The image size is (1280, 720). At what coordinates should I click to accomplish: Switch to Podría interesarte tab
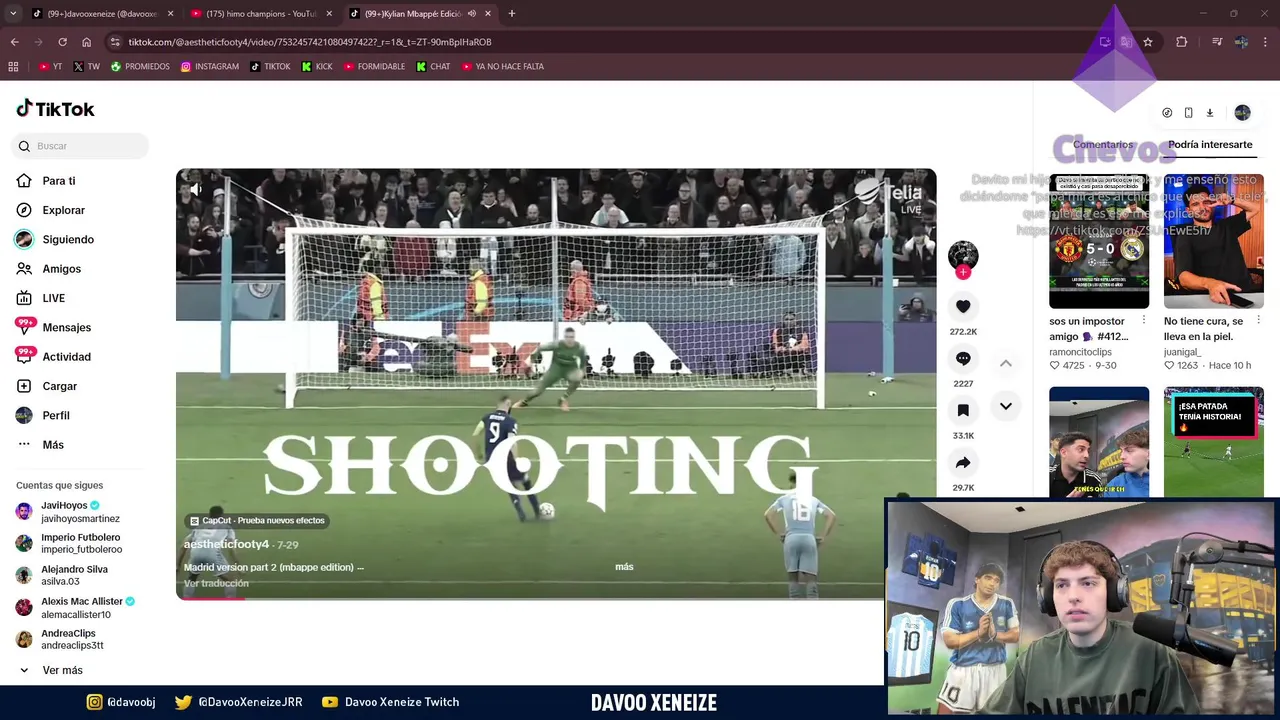coord(1210,145)
